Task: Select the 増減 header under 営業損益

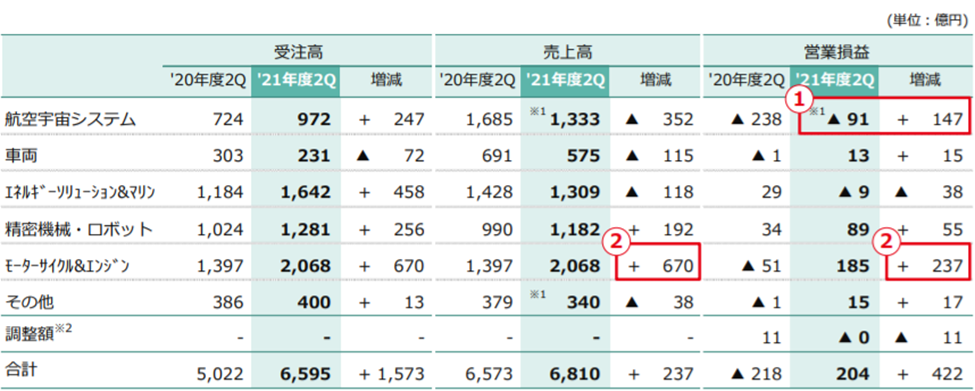Action: (x=925, y=80)
